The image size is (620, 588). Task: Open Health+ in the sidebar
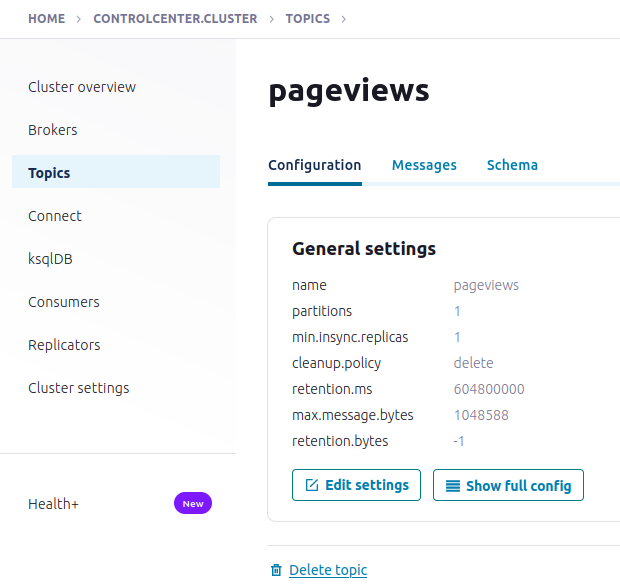pyautogui.click(x=53, y=504)
